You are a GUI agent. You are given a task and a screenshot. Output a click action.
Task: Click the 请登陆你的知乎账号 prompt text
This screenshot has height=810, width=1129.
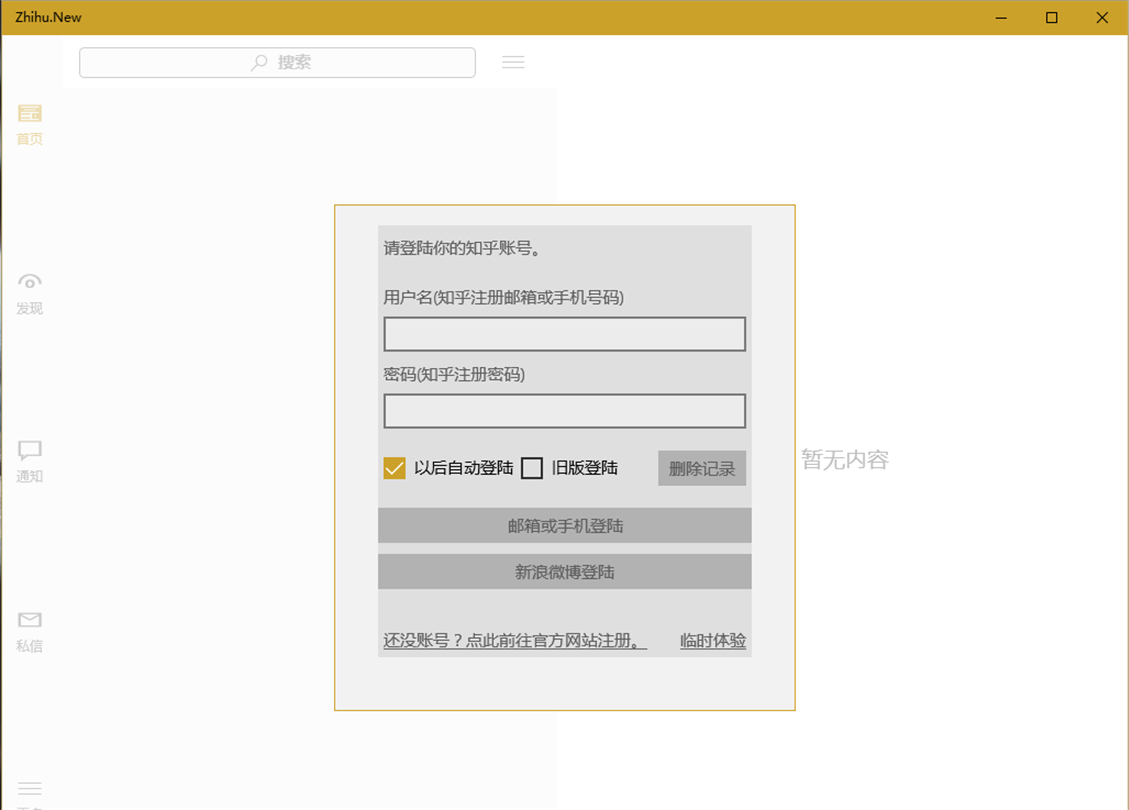[462, 248]
